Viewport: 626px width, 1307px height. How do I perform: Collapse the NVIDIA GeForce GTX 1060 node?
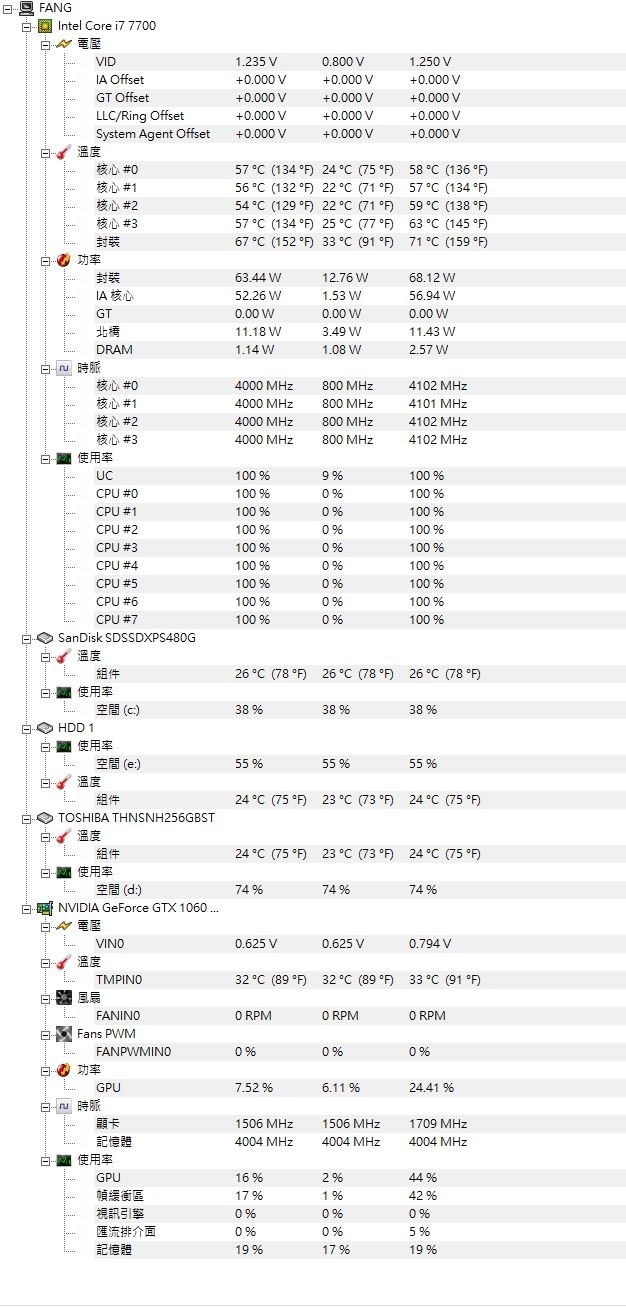(27, 908)
